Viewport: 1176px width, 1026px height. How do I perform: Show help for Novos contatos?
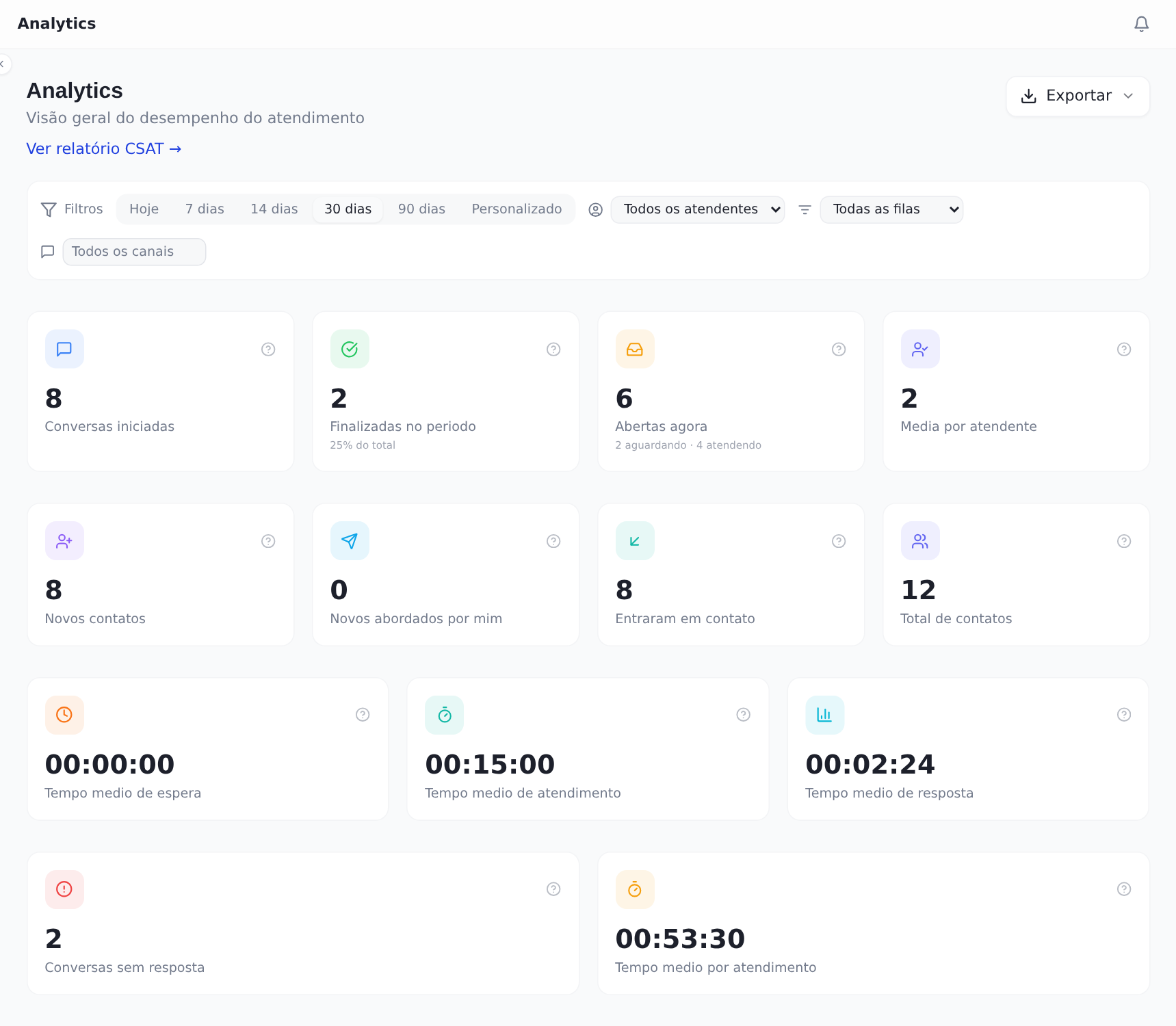[x=268, y=541]
